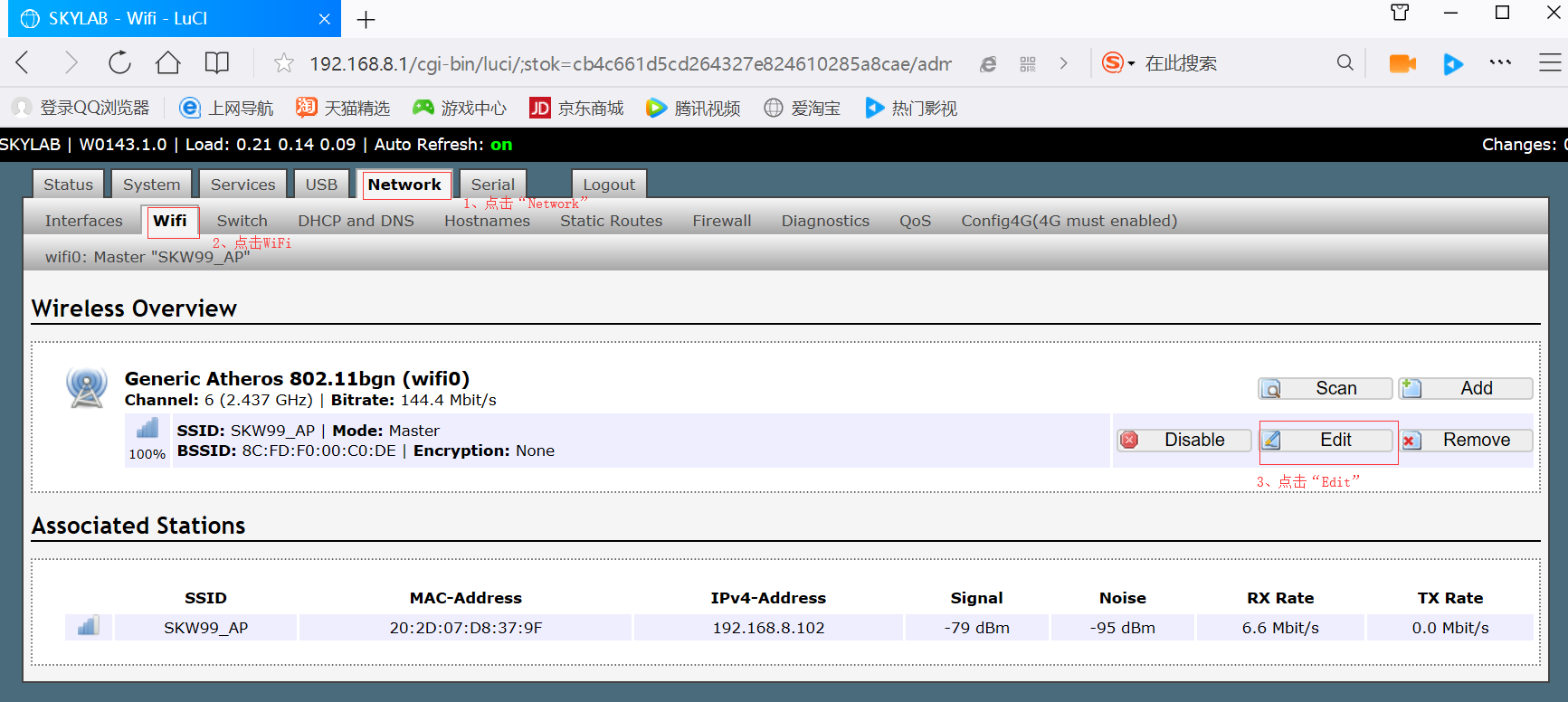The width and height of the screenshot is (1568, 702).
Task: Disable the SKW99_AP wireless network
Action: 1184,440
